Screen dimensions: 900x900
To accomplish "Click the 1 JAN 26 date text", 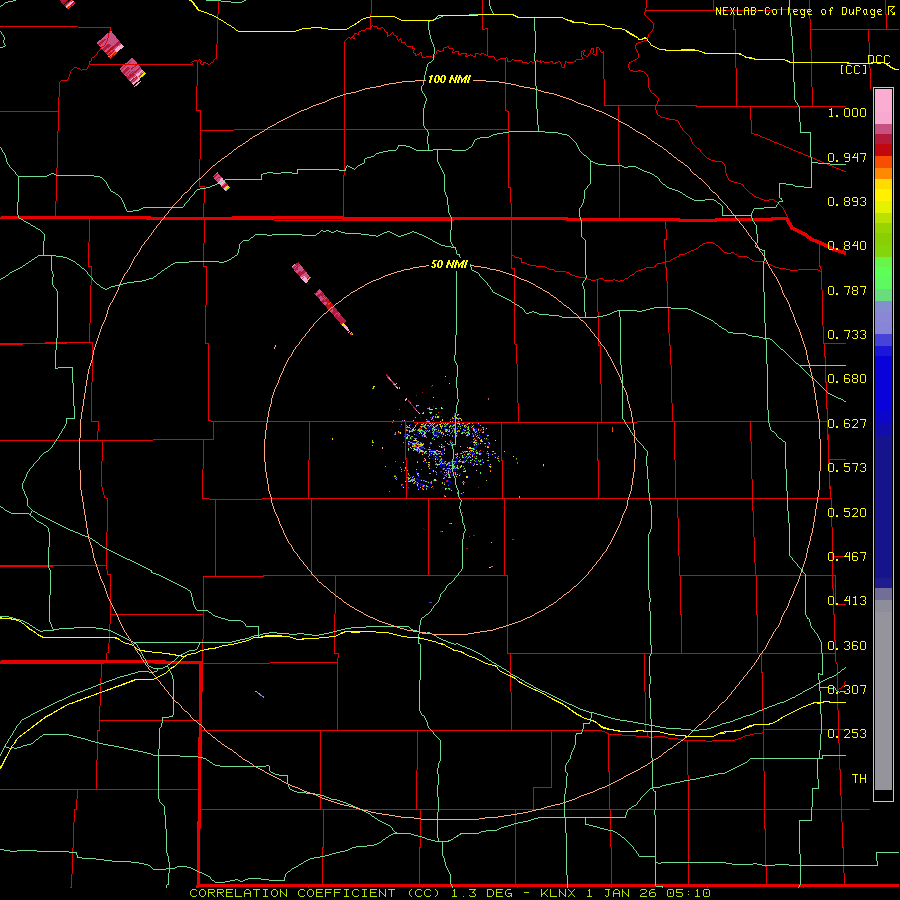I will pos(623,893).
